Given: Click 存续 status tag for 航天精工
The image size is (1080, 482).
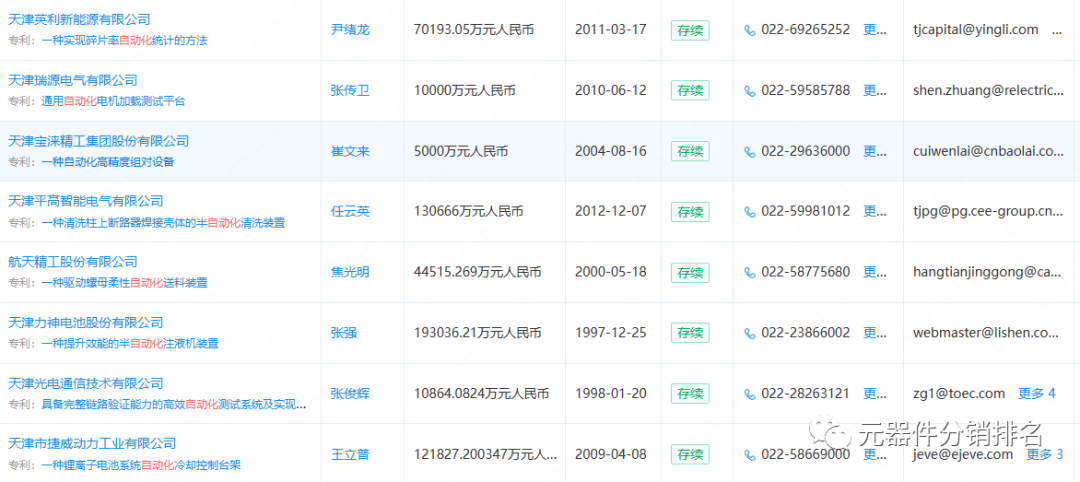Looking at the screenshot, I should [x=690, y=272].
